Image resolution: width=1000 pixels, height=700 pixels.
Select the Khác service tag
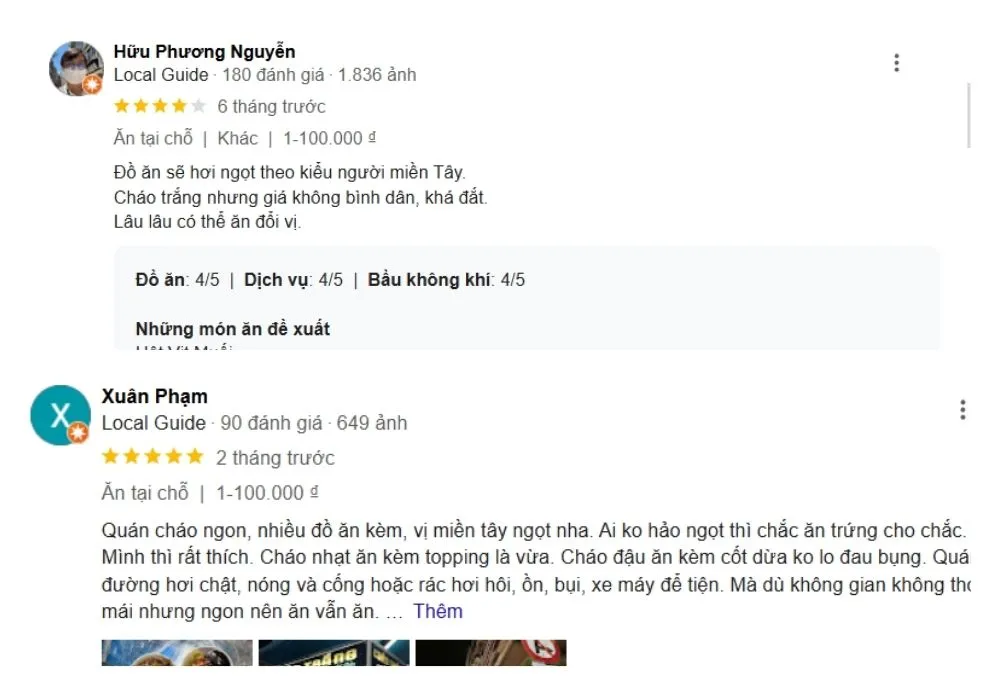tap(238, 138)
